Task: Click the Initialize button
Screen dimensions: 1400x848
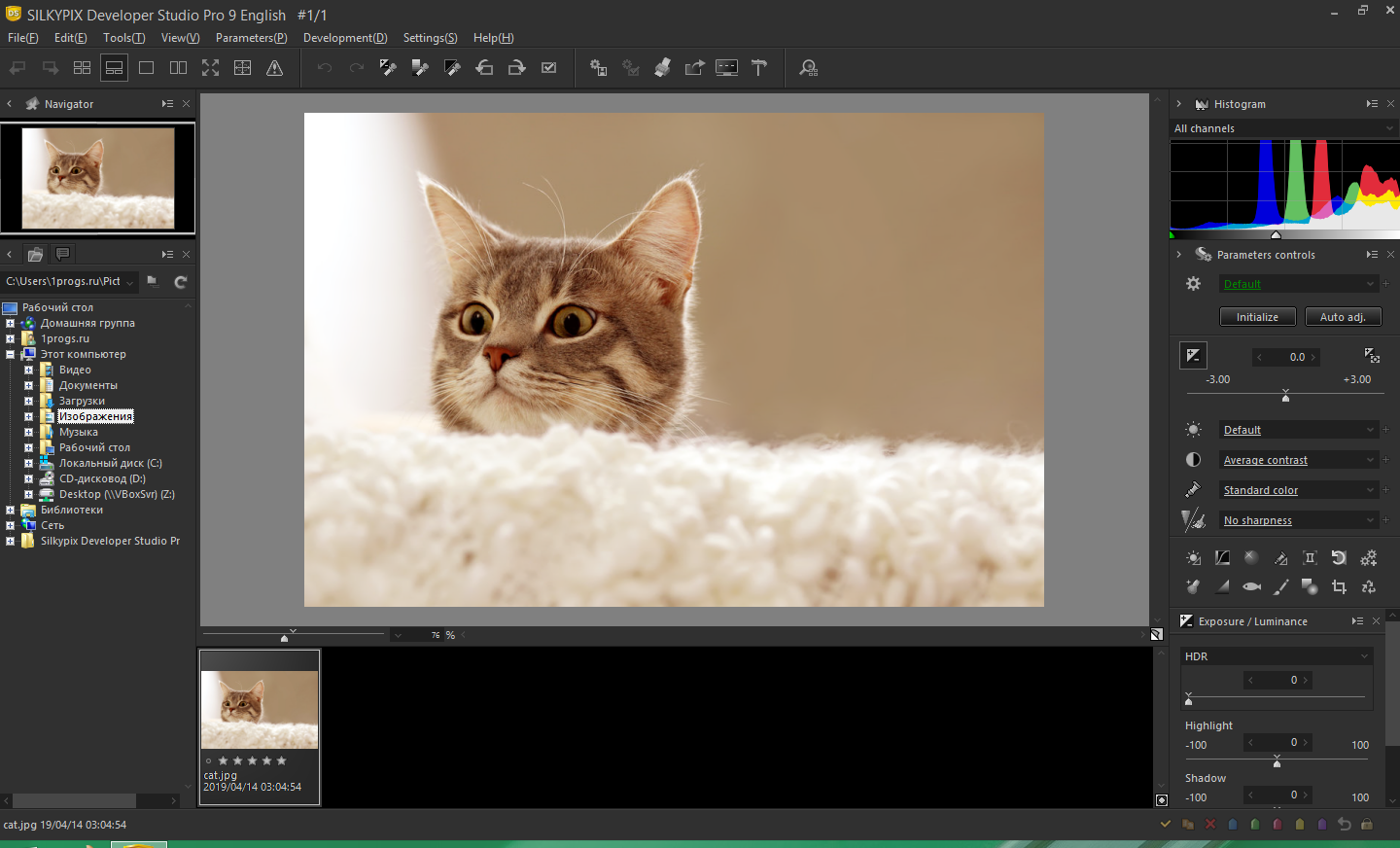Action: coord(1257,316)
